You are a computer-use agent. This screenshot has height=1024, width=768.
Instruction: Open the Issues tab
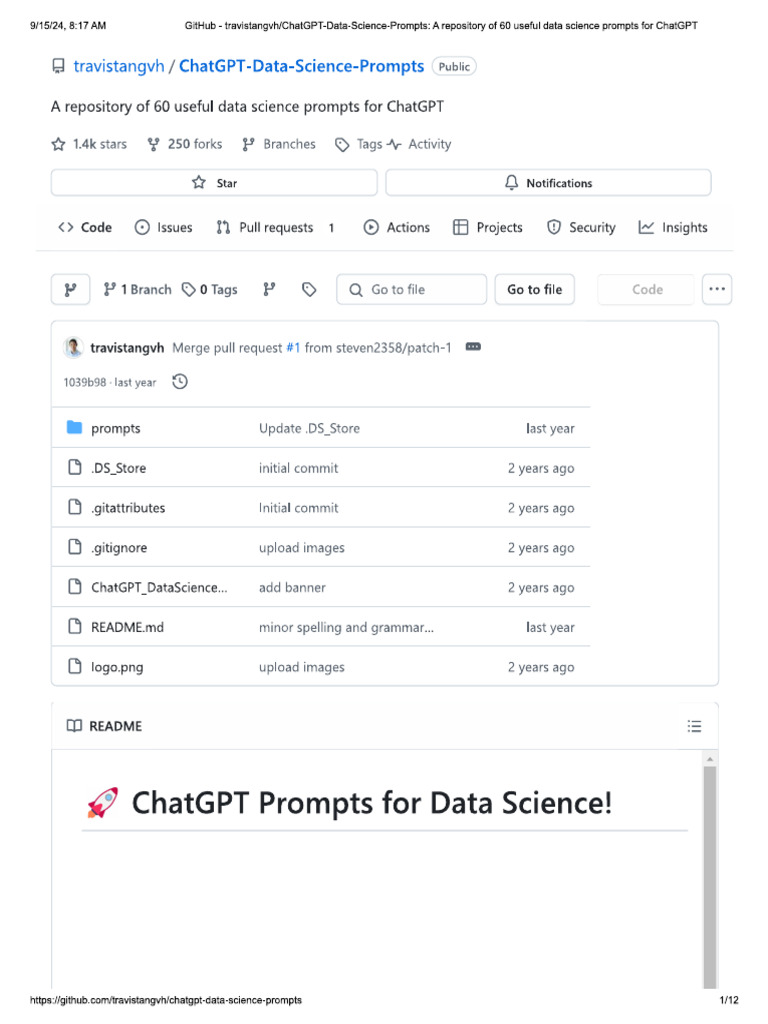point(163,227)
